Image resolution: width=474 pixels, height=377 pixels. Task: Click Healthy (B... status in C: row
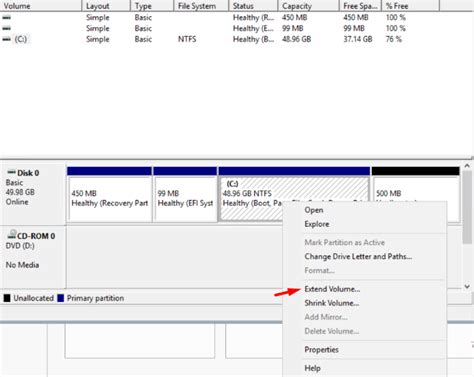pos(253,39)
